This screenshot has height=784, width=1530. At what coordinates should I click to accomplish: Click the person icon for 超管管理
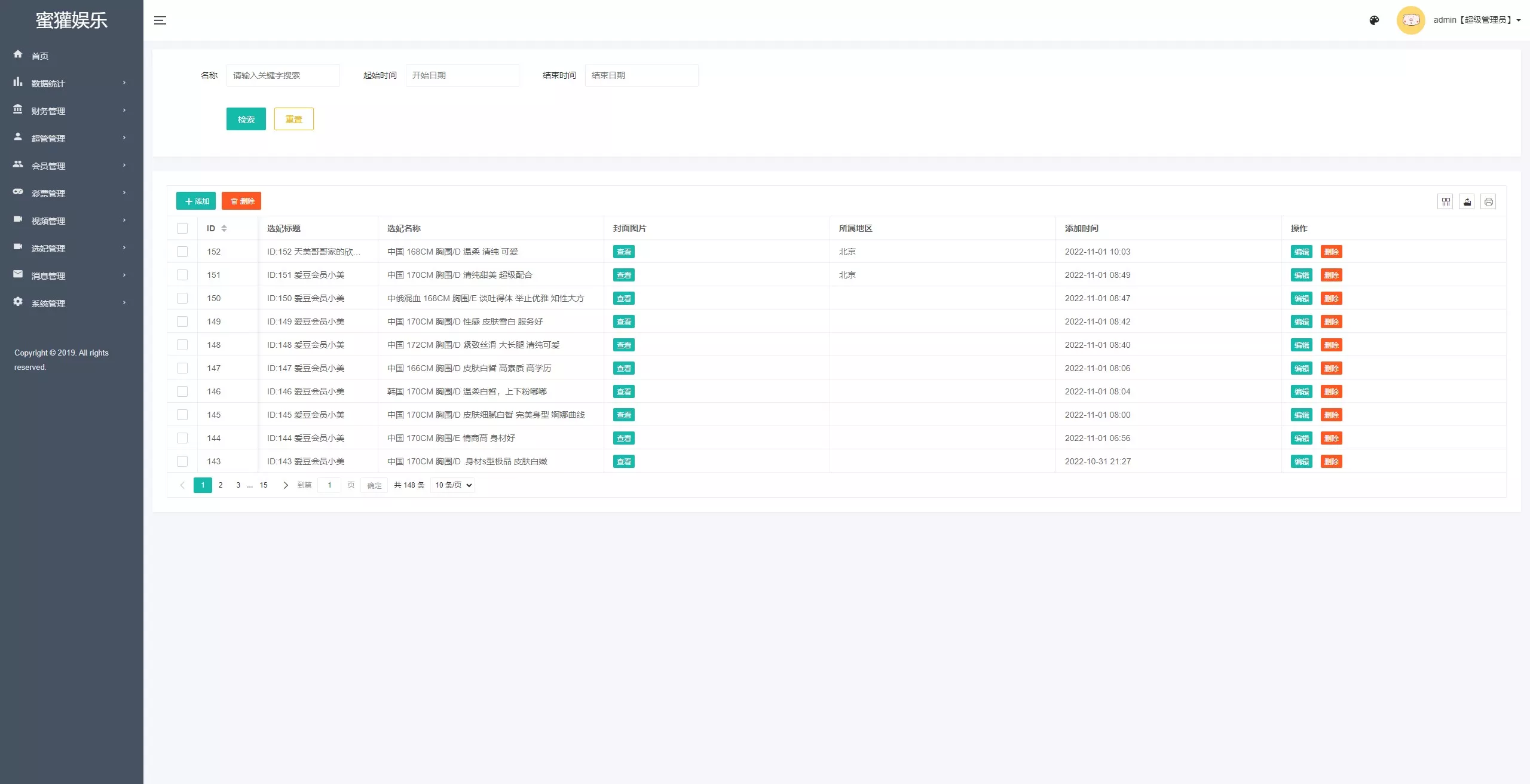coord(18,137)
